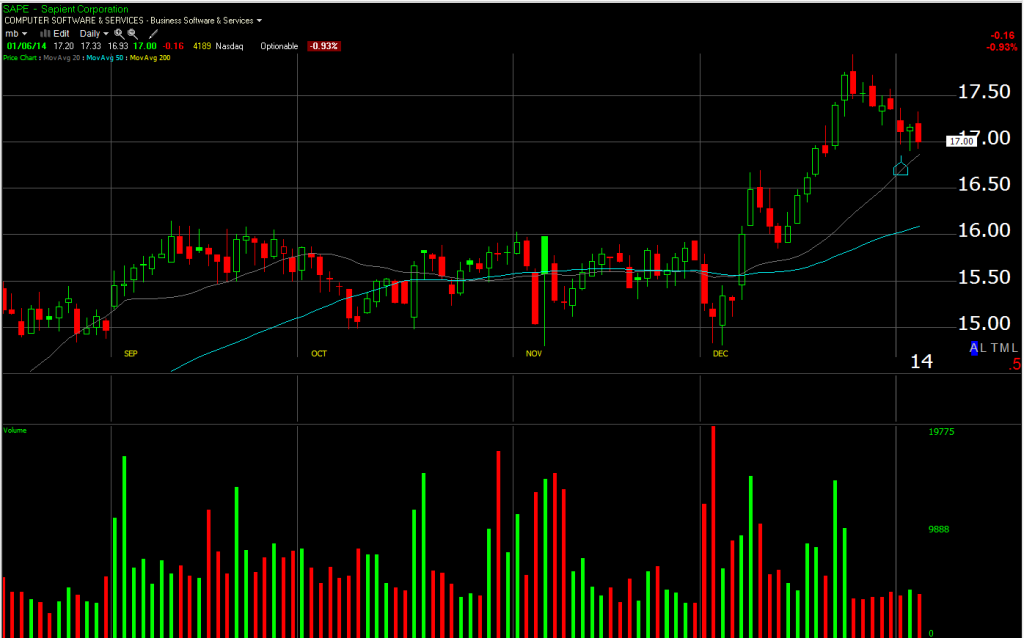Click the SAPE - Sapient Corporation title
This screenshot has width=1024, height=638.
point(66,9)
